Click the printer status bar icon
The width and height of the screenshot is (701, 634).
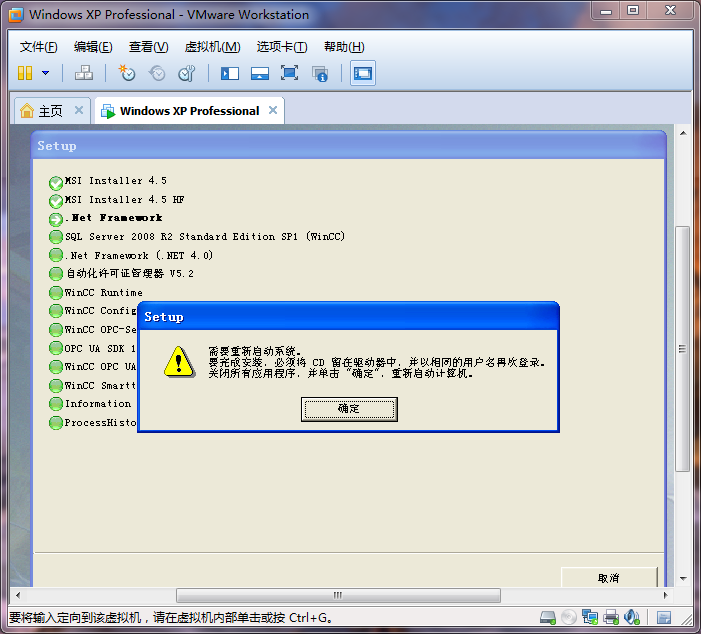(x=611, y=617)
